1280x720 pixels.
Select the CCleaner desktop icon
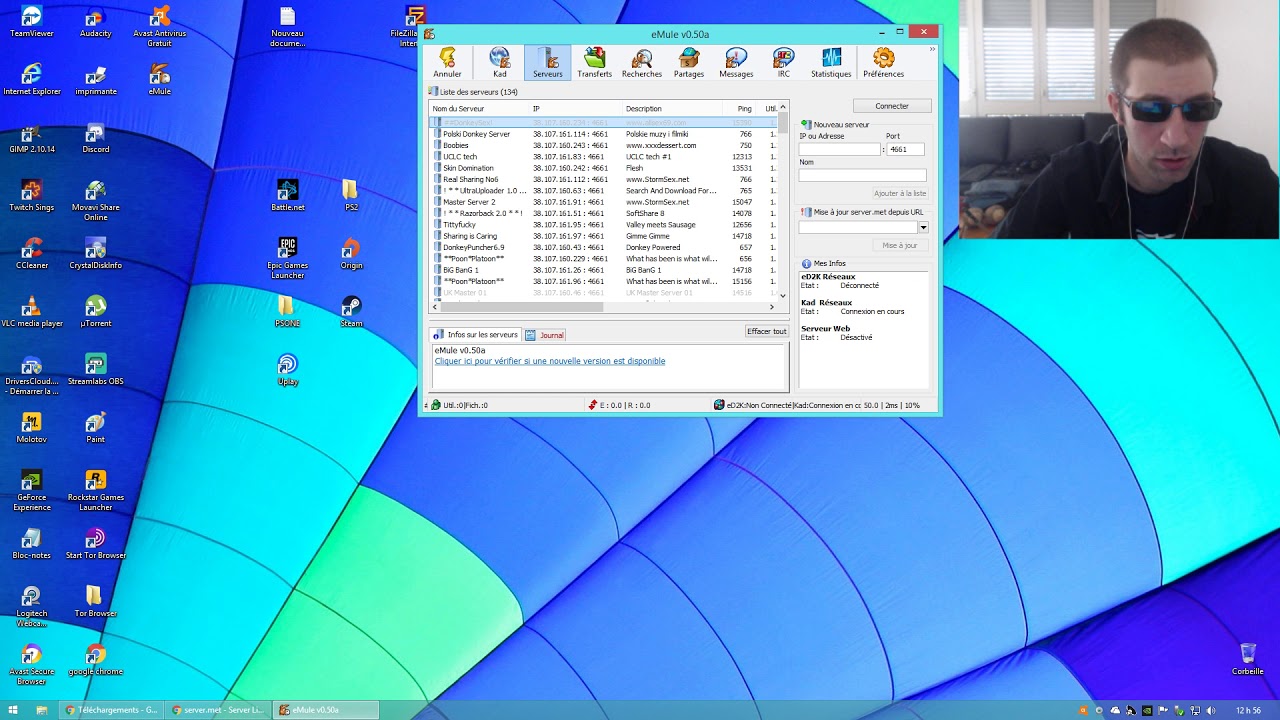(x=32, y=254)
